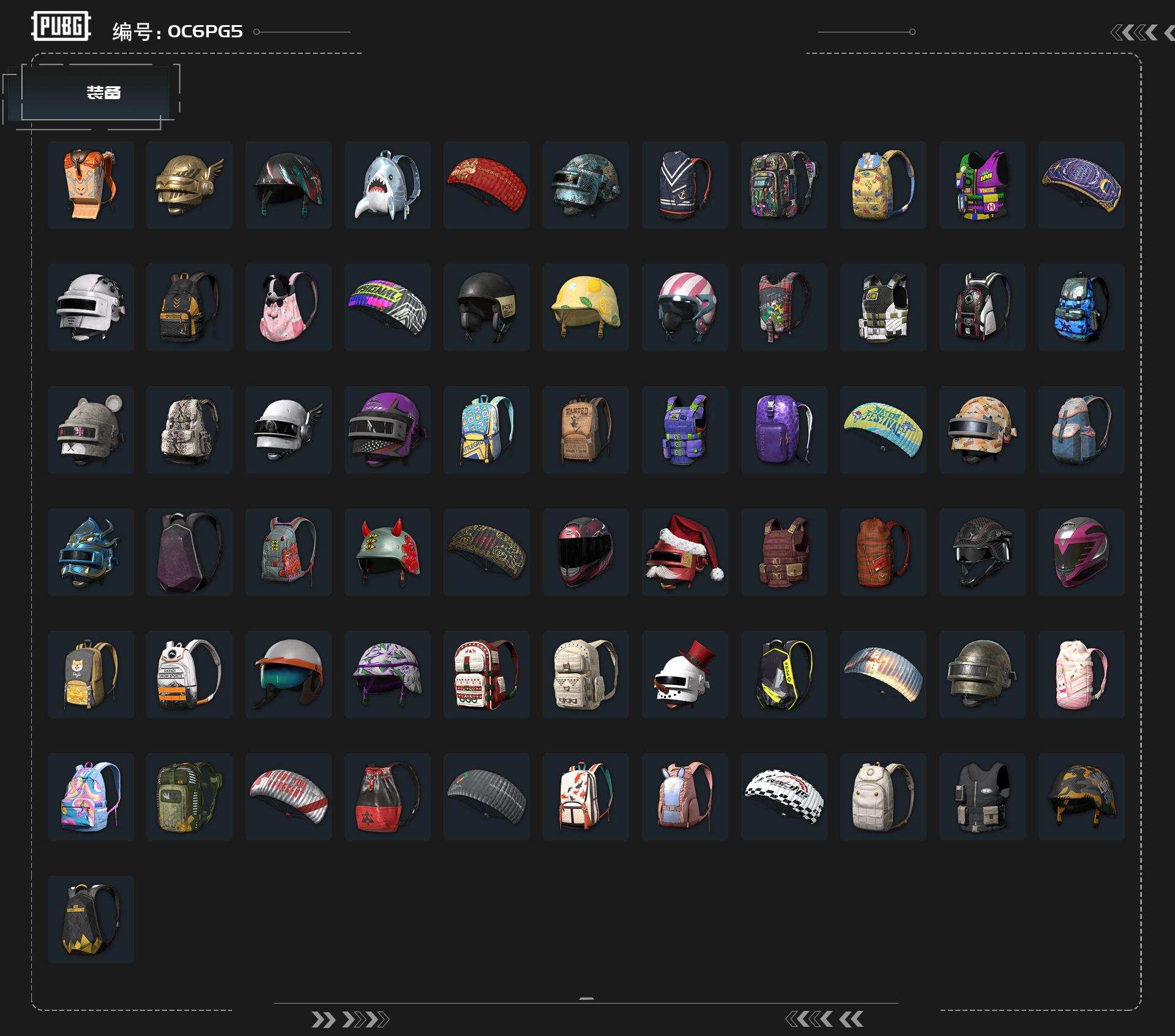Pick the black police tactical vest

coord(982,797)
